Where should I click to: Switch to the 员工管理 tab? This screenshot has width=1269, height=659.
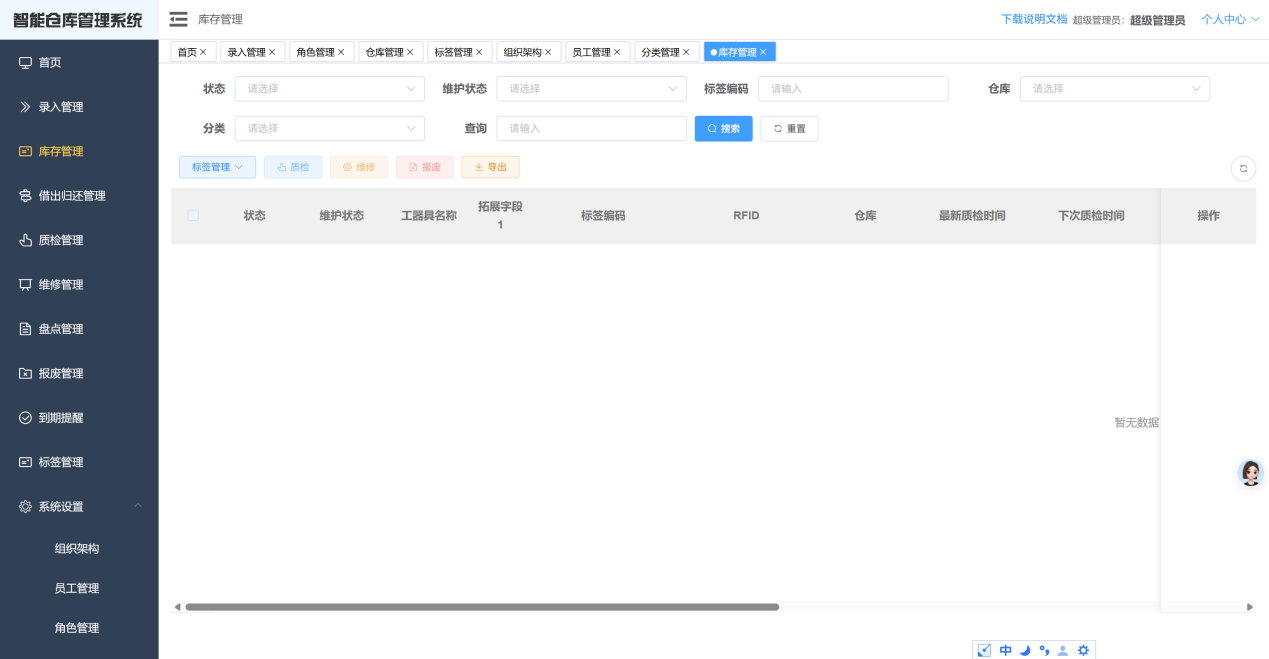coord(590,51)
